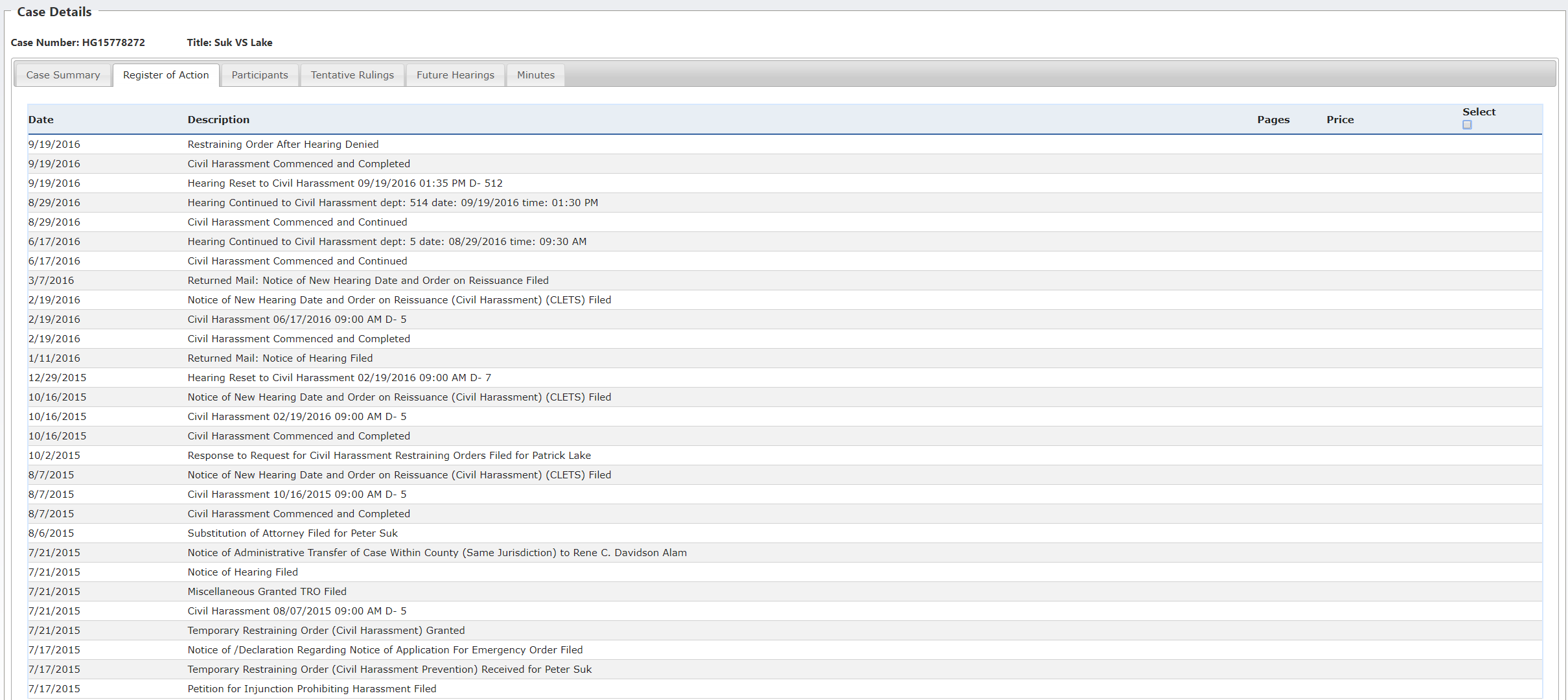Select 10/16/2015 'Civil Harassment Commenced and Completed' row
1568x700 pixels.
785,436
